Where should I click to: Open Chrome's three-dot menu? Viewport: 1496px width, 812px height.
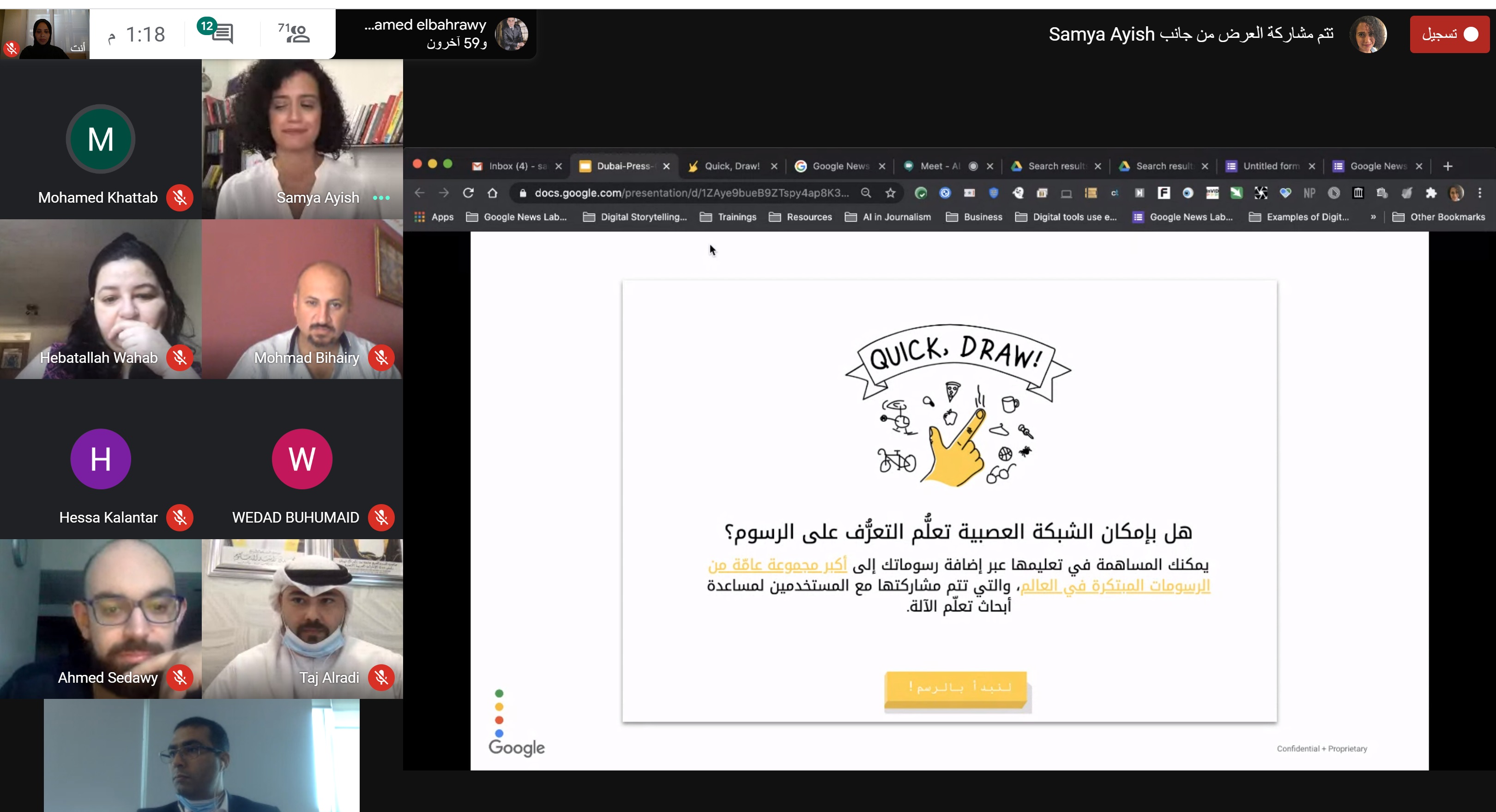tap(1480, 192)
